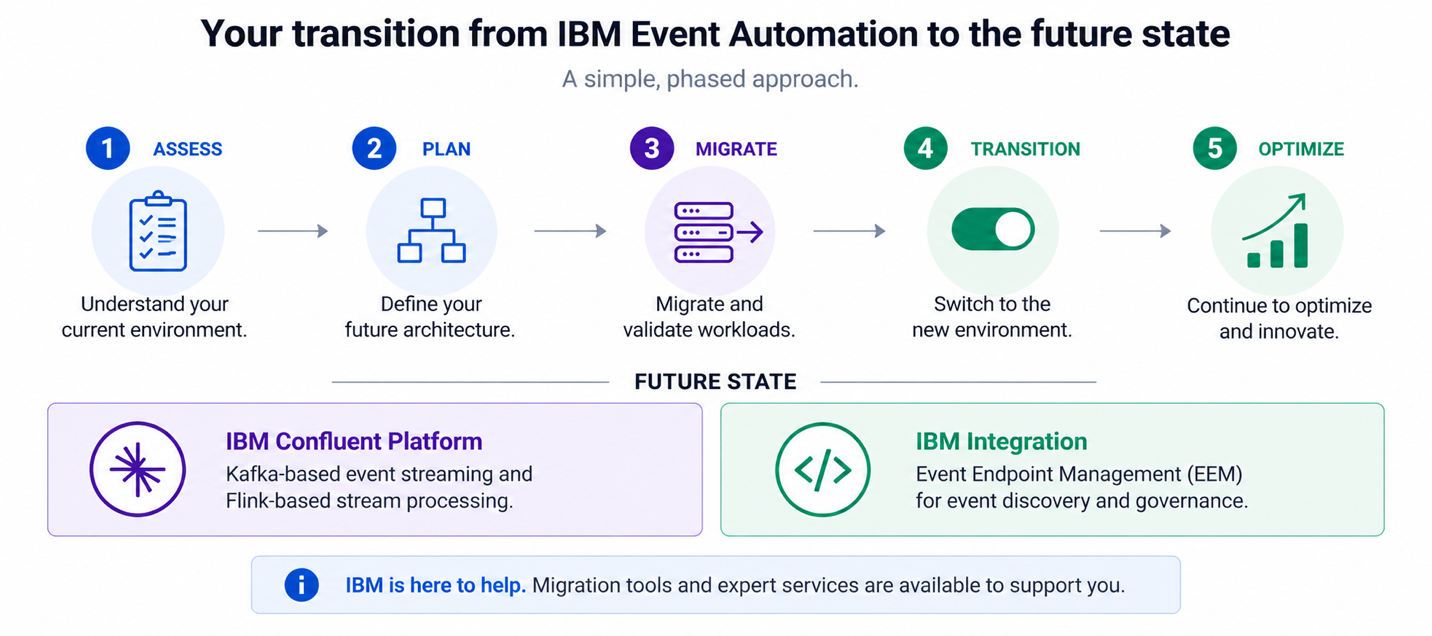Screen dimensions: 1432x636
Task: Click the clipboard checklist icon under Assess
Action: 158,231
